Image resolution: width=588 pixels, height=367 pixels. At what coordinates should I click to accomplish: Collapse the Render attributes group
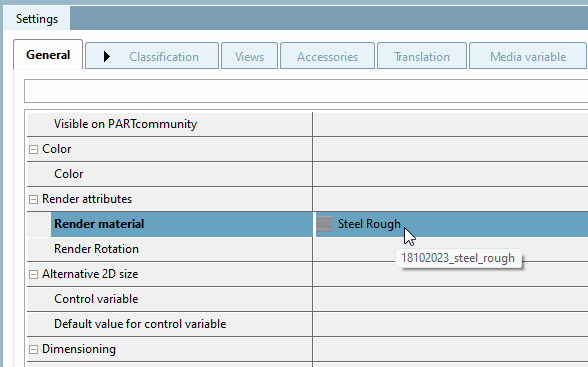click(x=33, y=199)
